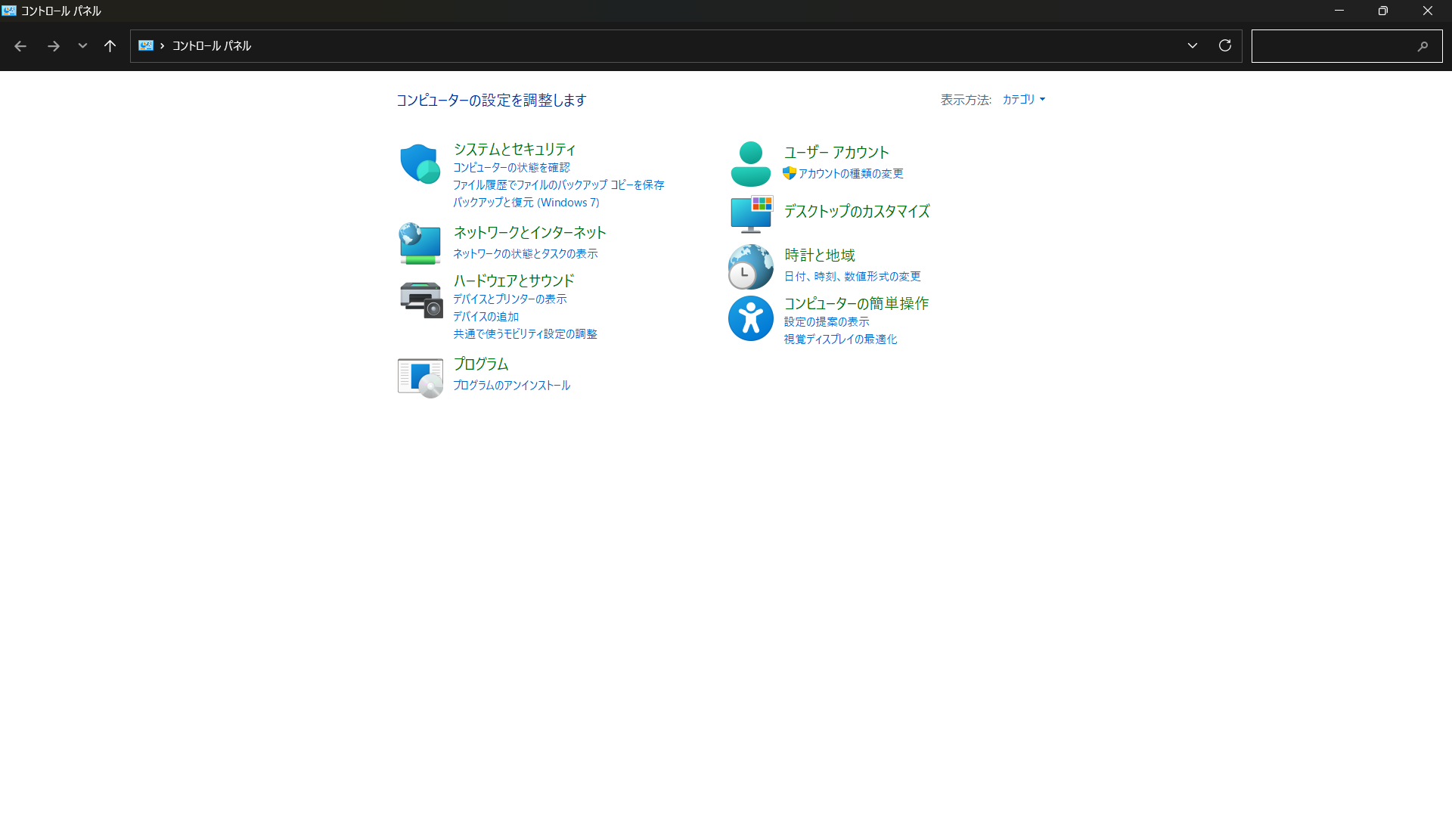Expand the breadcrumb chevron before コントロール パネル
The width and height of the screenshot is (1452, 840).
(x=162, y=46)
